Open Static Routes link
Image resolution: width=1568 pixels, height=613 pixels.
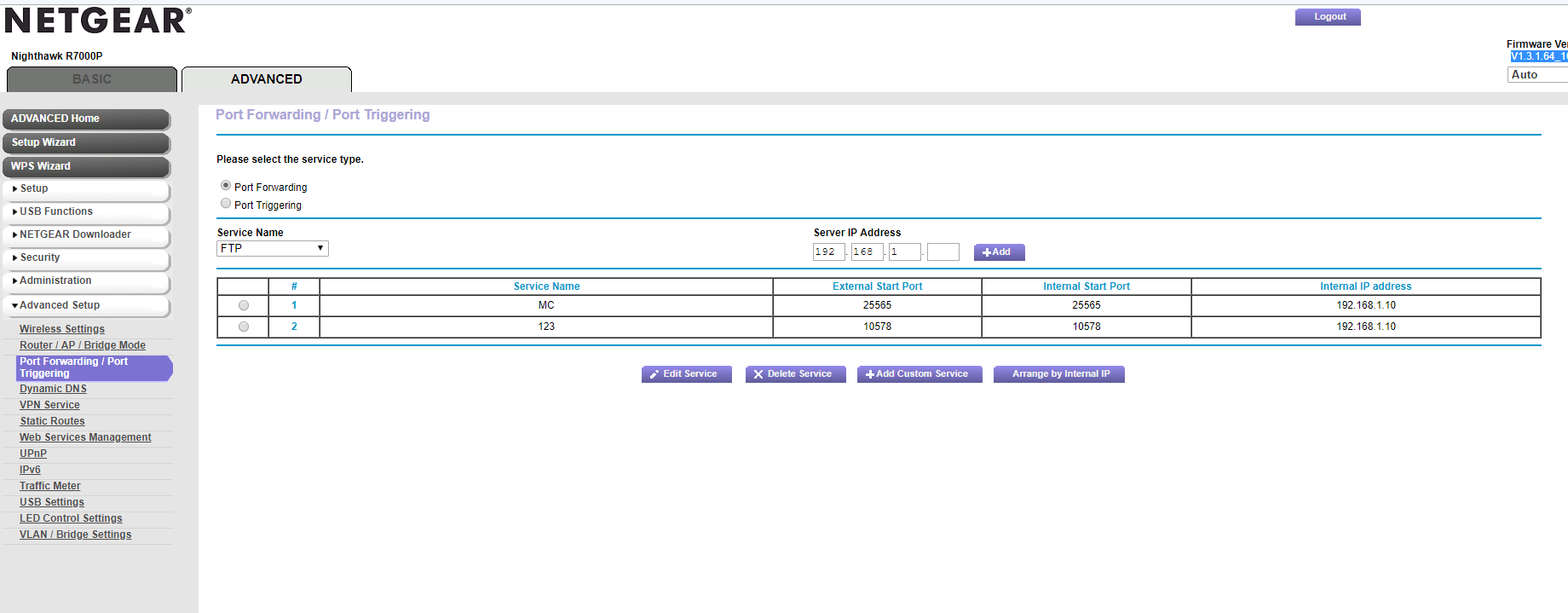[x=52, y=421]
